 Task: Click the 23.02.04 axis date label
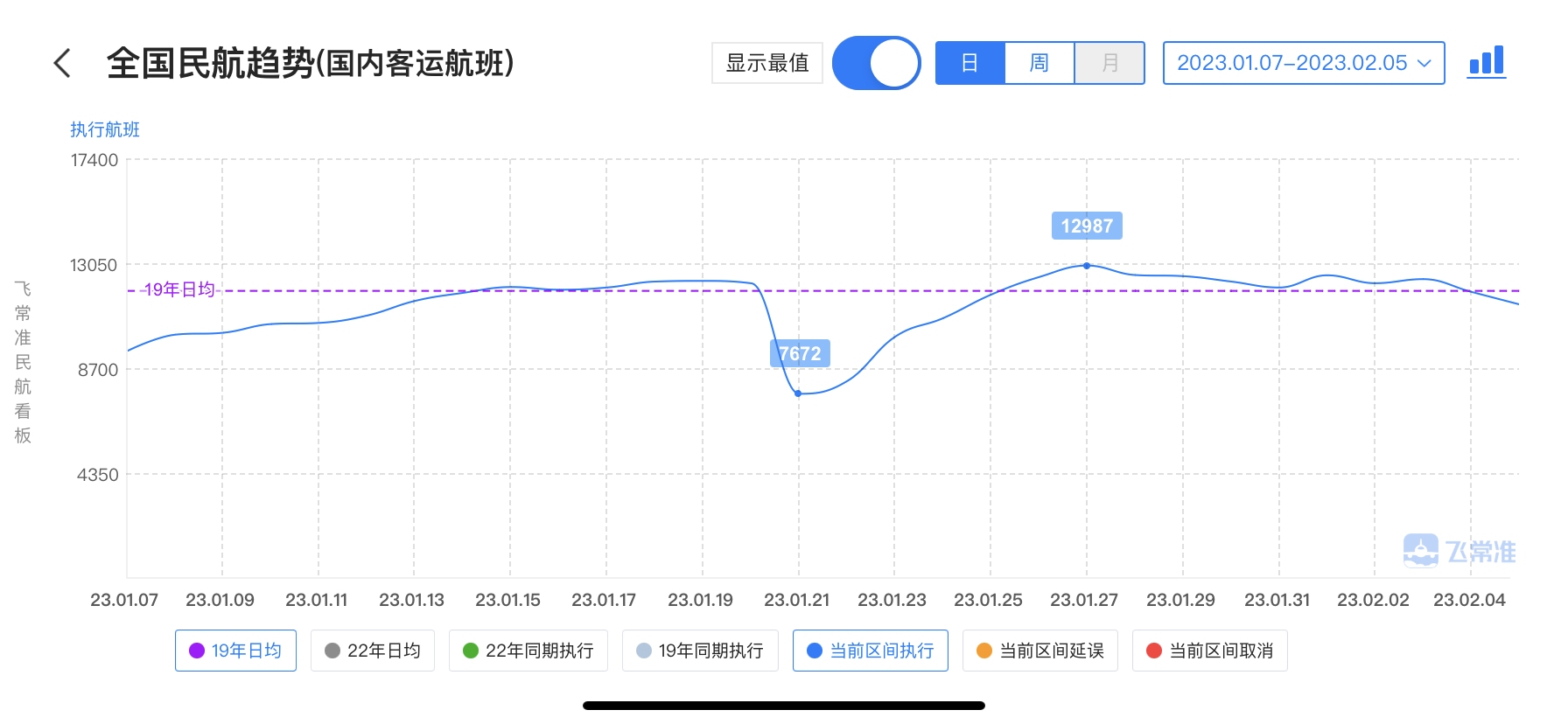click(x=1469, y=600)
